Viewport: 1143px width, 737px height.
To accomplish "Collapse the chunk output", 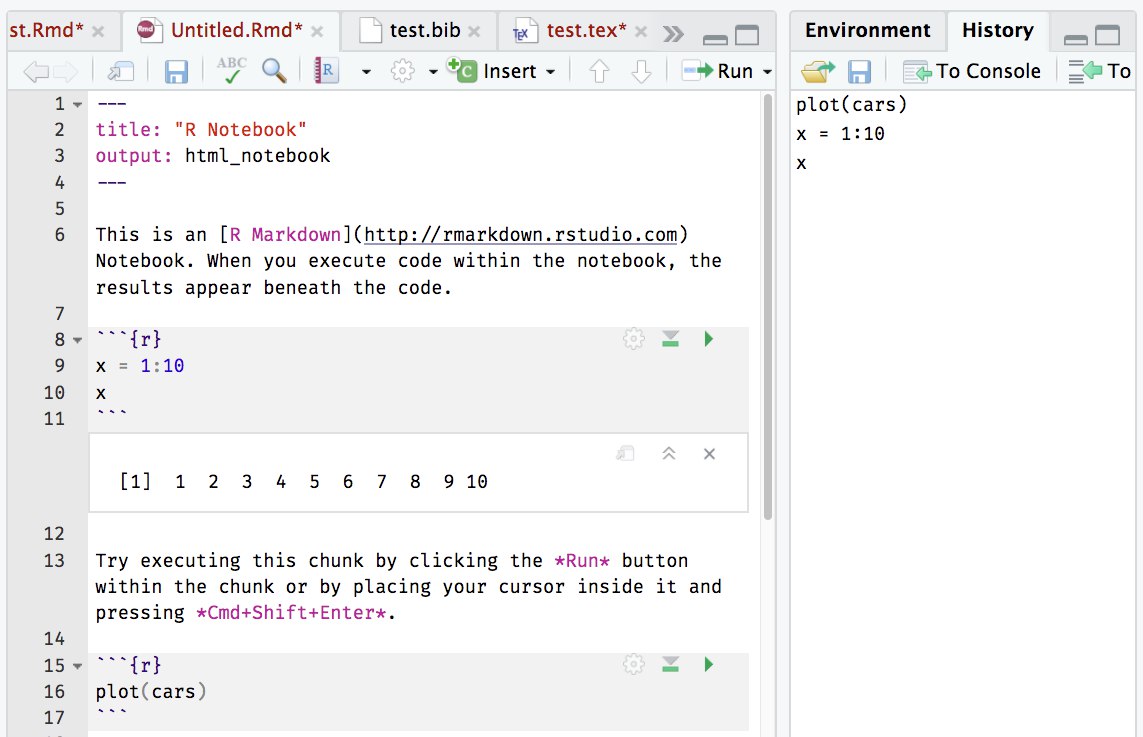I will 668,453.
